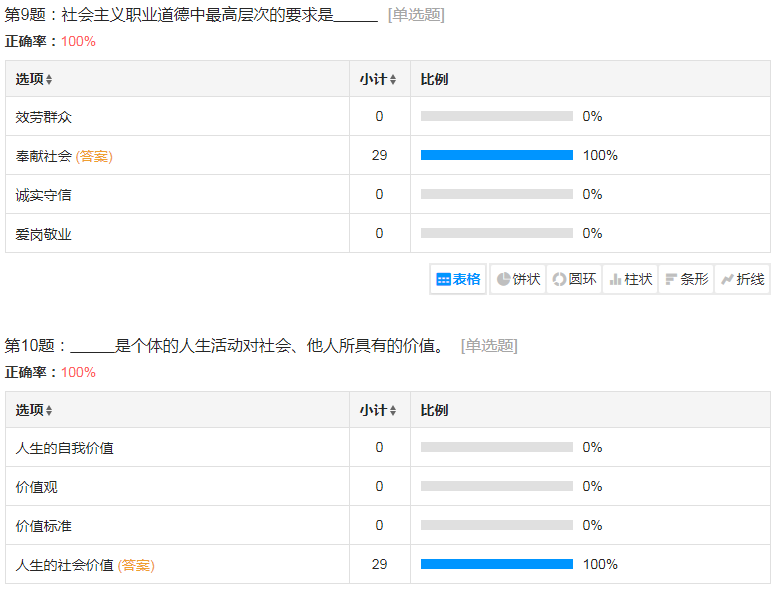
Task: Click the 100% bar for 奉献社会
Action: [497, 155]
